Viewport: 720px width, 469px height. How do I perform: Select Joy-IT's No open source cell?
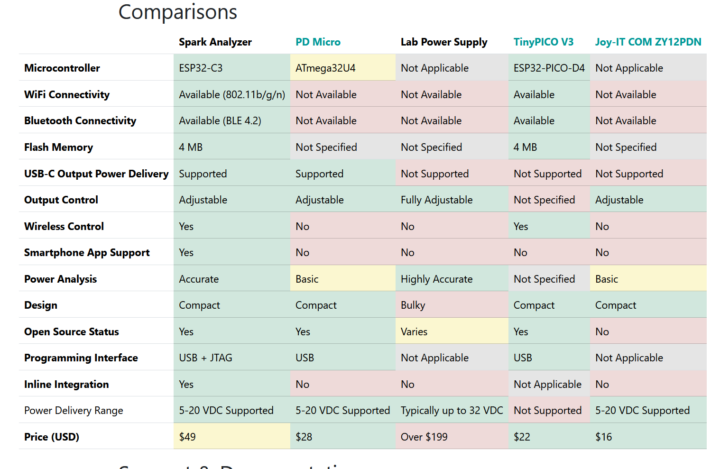648,332
